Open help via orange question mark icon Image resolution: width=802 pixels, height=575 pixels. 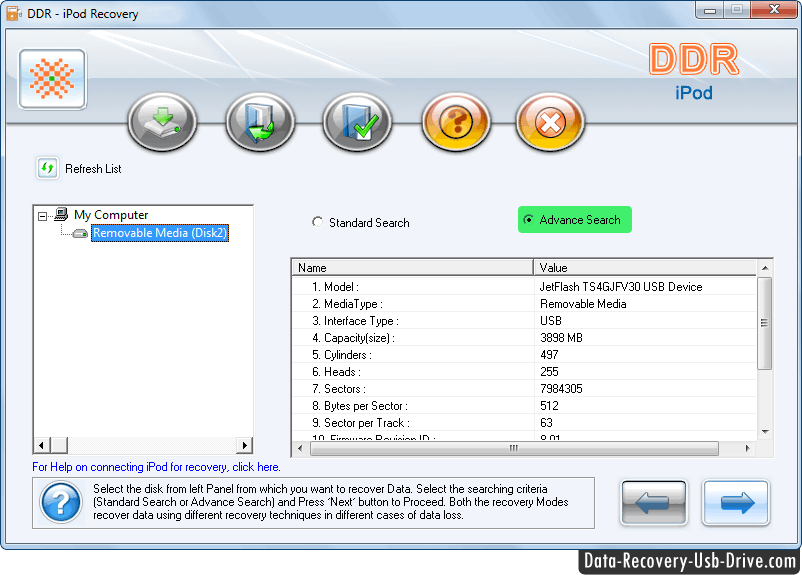(x=456, y=122)
